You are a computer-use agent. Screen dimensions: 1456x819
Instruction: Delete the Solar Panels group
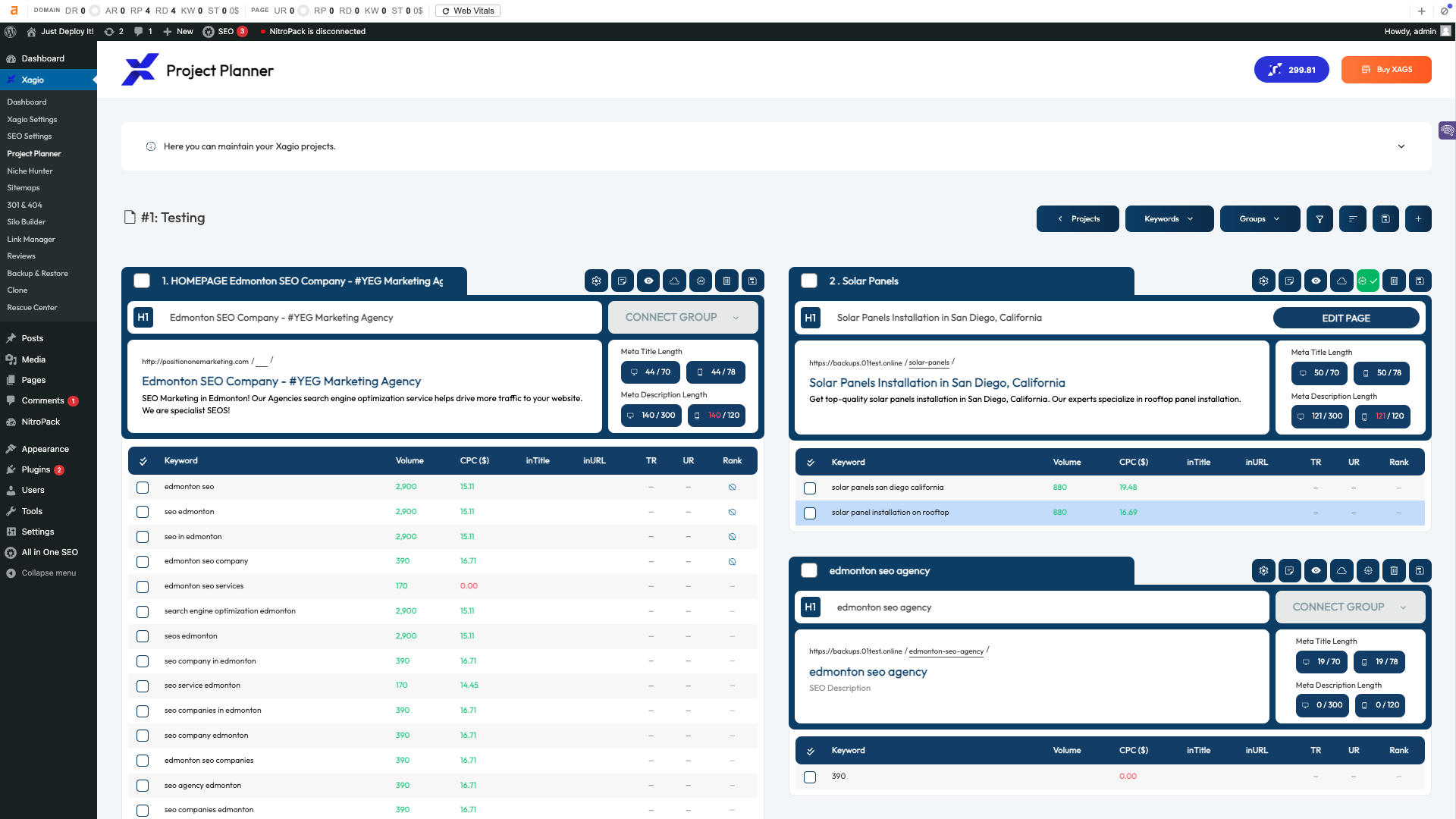point(1394,281)
